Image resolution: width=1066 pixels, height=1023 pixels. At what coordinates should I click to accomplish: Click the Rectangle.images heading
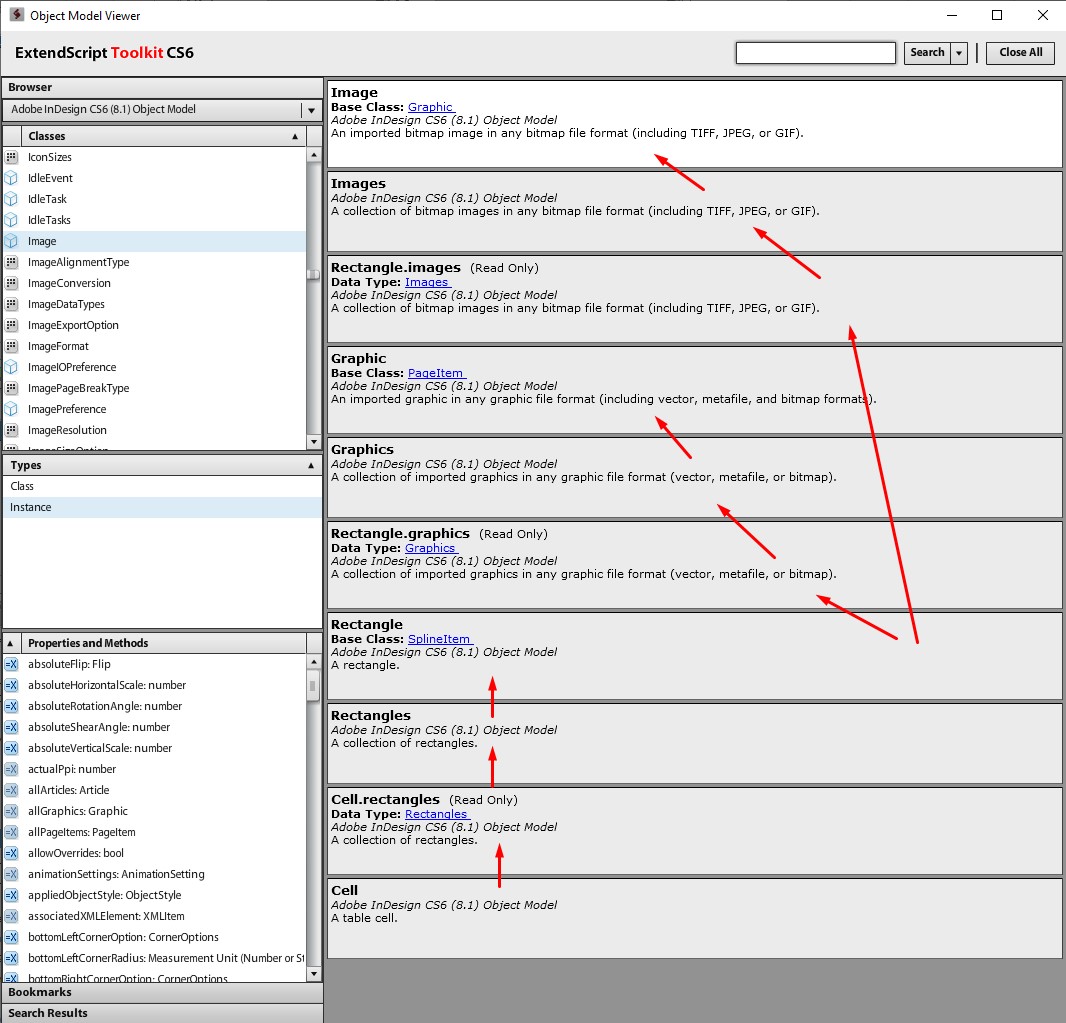click(396, 268)
